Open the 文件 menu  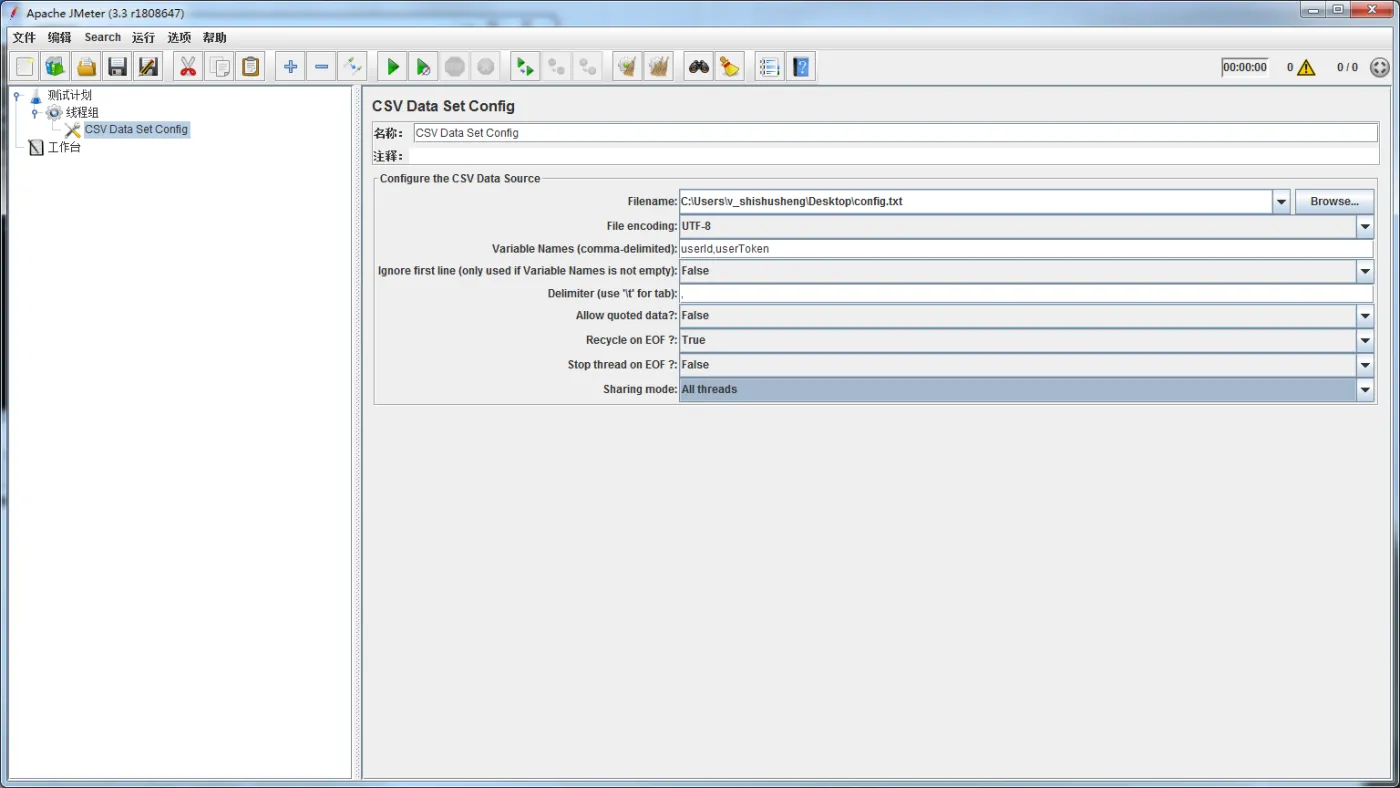[24, 37]
